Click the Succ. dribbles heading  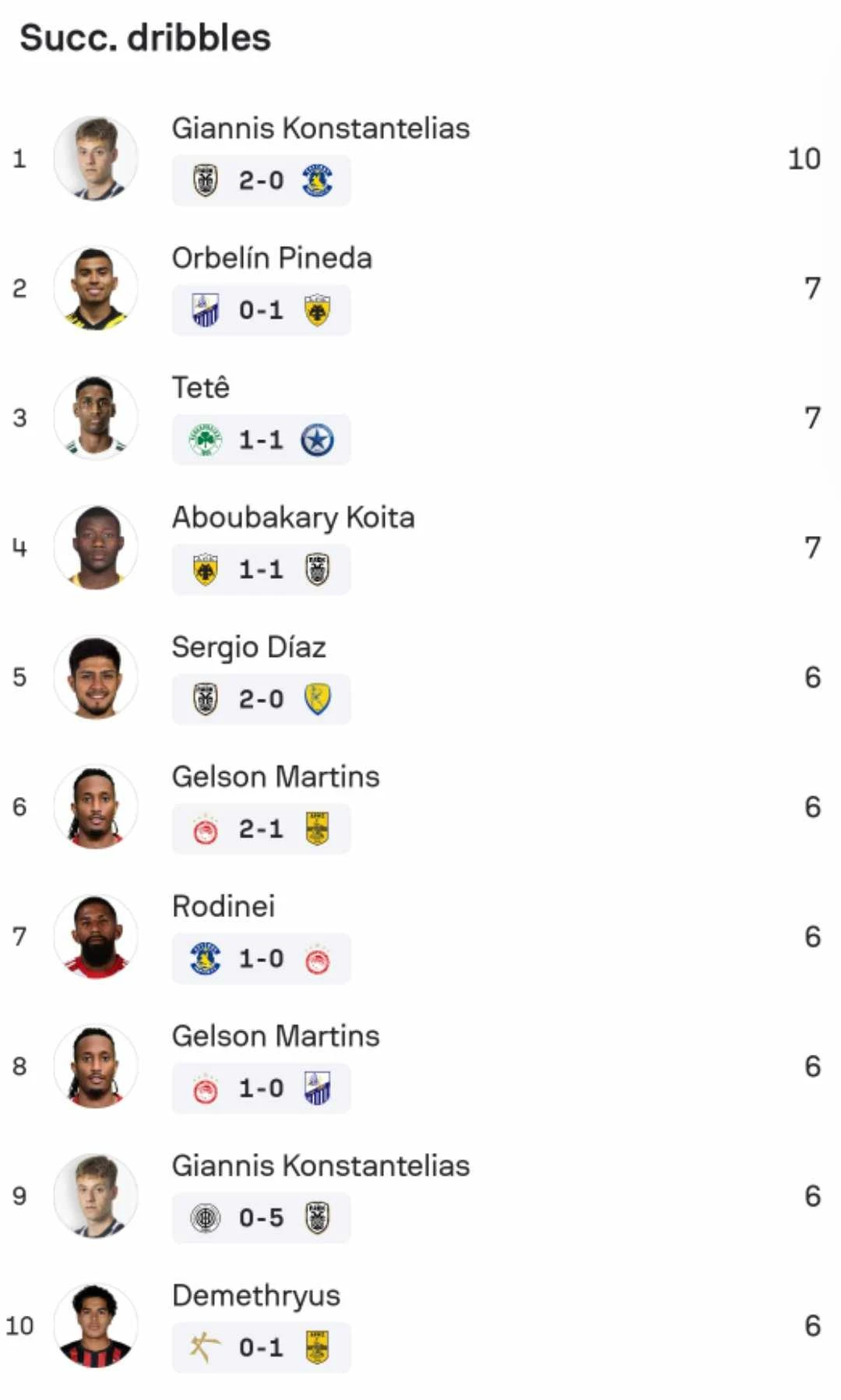pyautogui.click(x=145, y=35)
